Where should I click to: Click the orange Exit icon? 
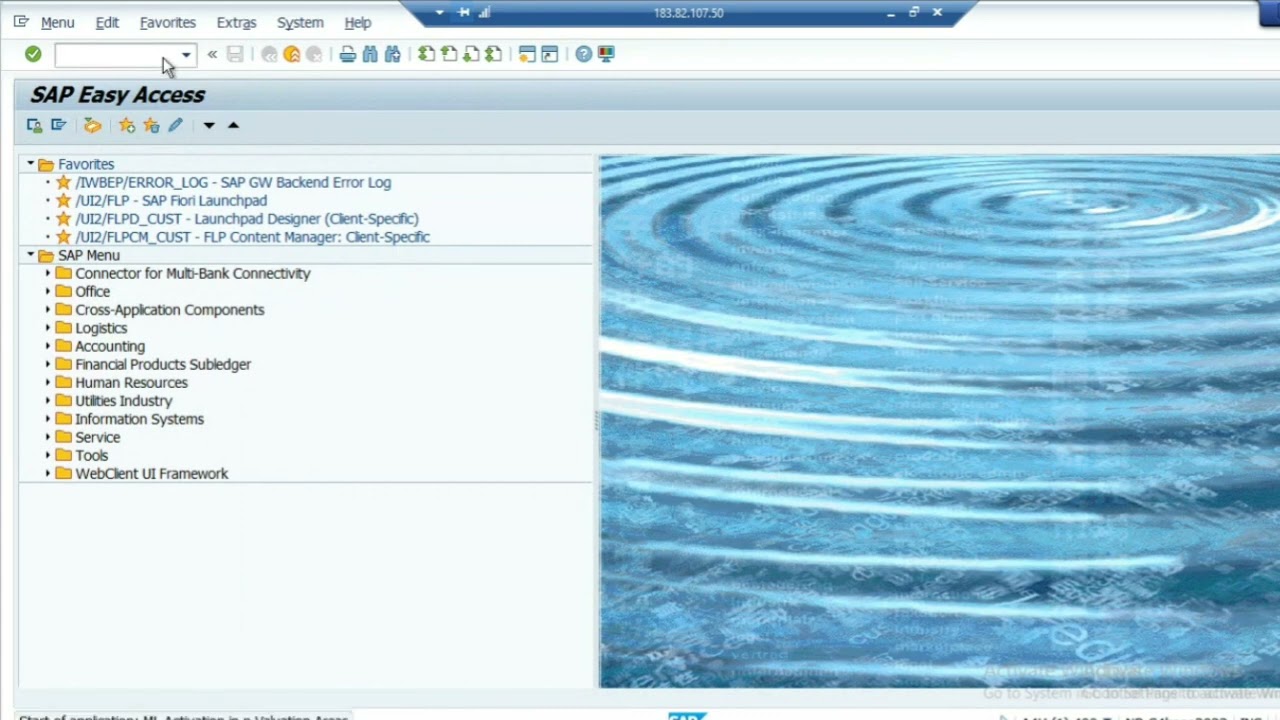click(x=292, y=54)
